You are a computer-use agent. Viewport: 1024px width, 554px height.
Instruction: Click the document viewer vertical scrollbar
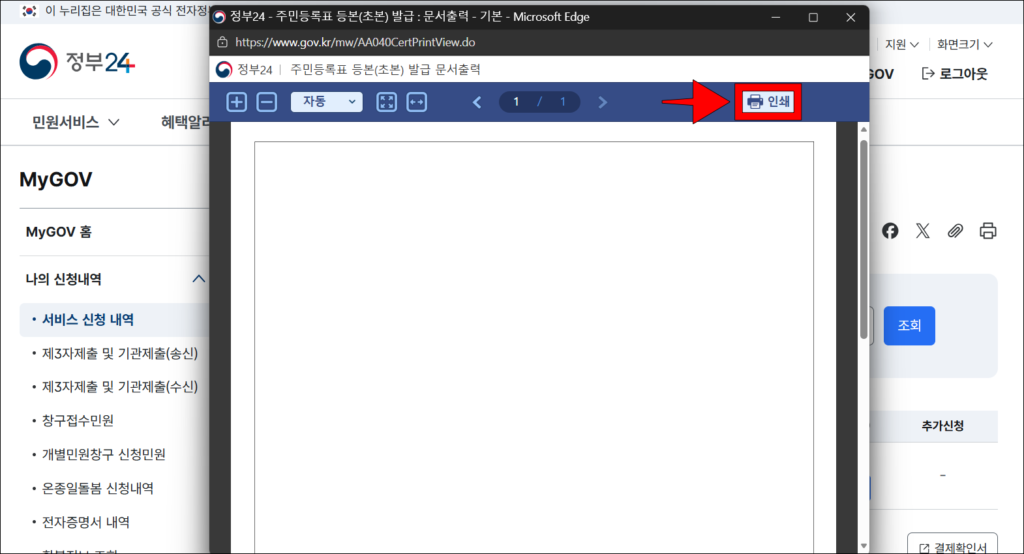pos(864,238)
